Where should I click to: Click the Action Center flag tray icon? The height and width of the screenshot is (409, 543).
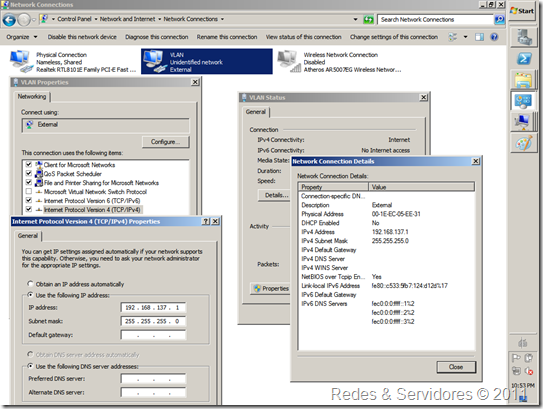(x=516, y=358)
